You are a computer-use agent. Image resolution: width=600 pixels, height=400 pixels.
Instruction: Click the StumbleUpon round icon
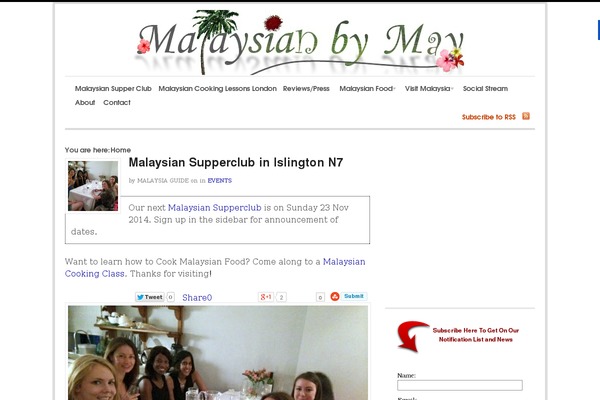coord(335,297)
